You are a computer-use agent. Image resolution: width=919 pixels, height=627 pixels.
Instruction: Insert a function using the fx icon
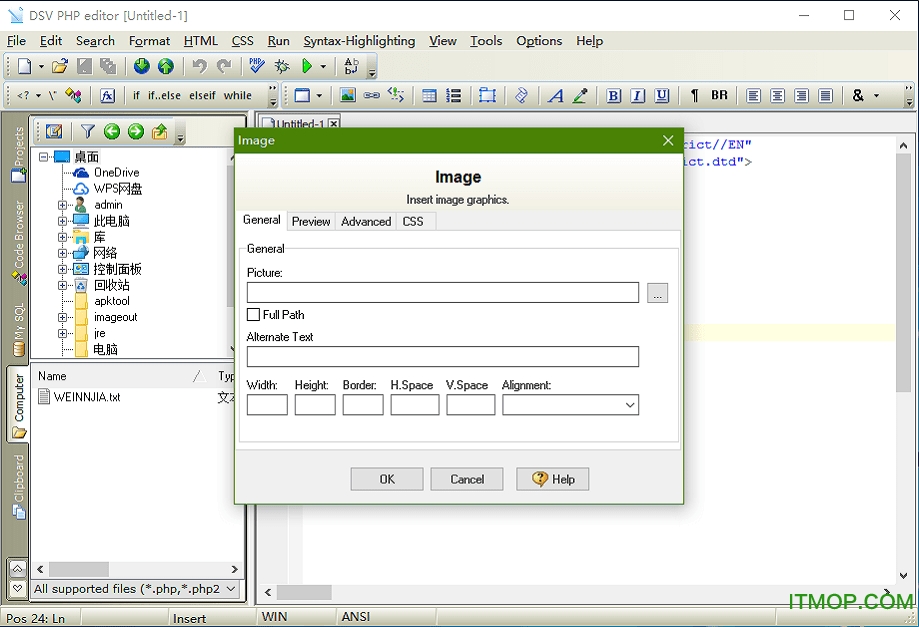tap(108, 96)
